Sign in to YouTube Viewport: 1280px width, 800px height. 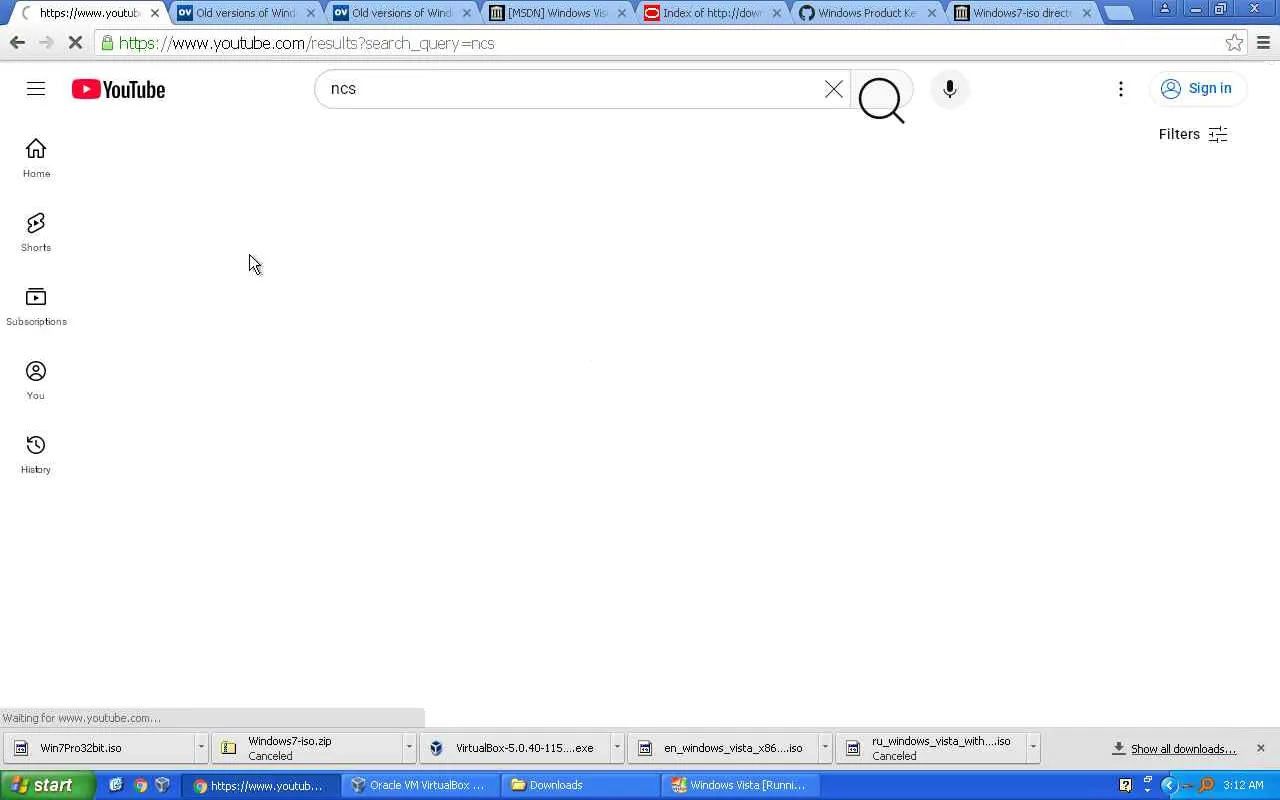click(1197, 88)
